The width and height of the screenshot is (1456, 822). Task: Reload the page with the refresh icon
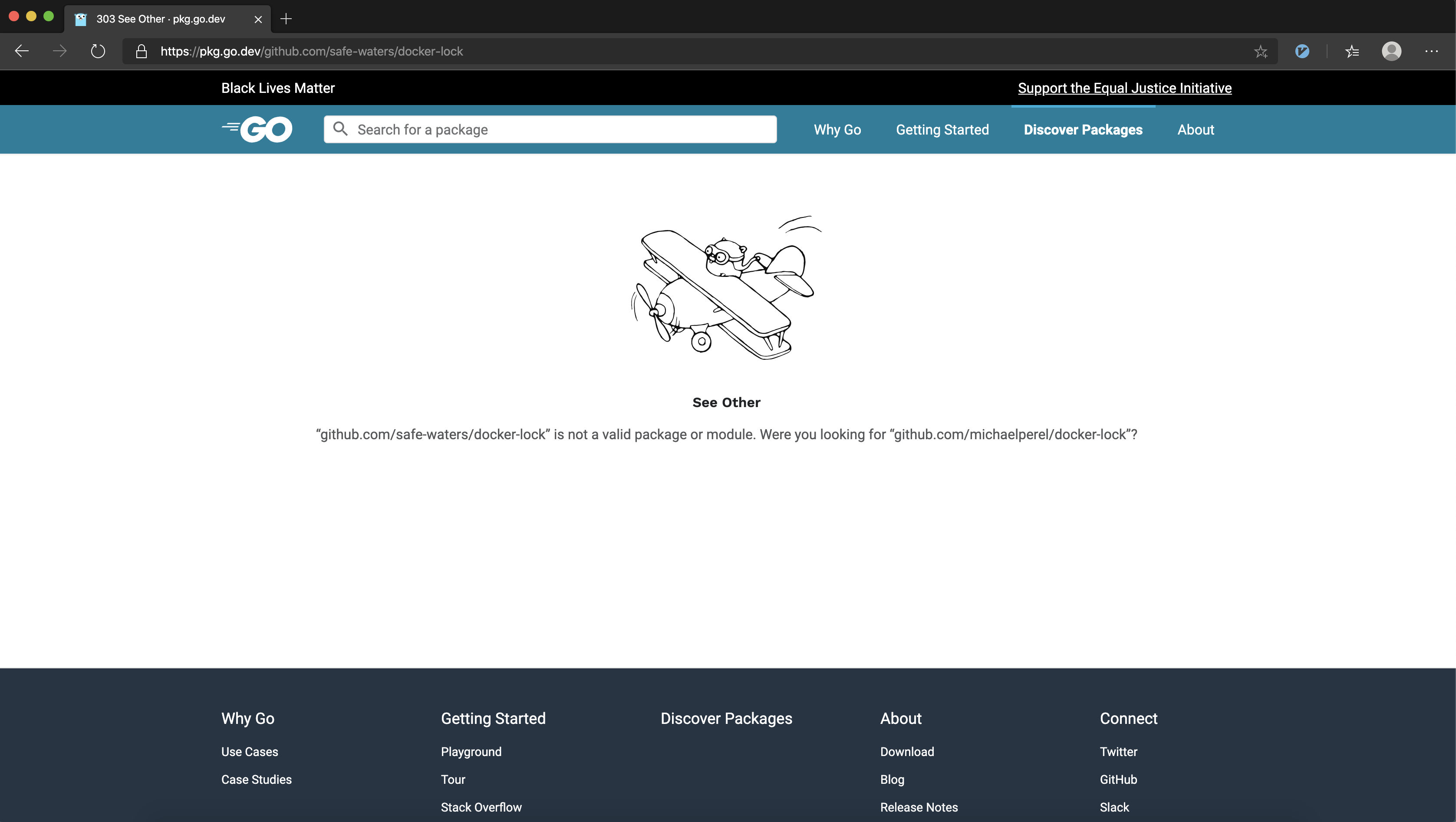tap(98, 51)
